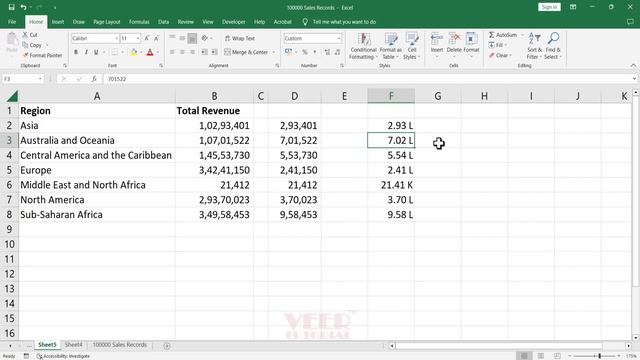Toggle Wrap Text
The image size is (640, 360).
coord(240,38)
